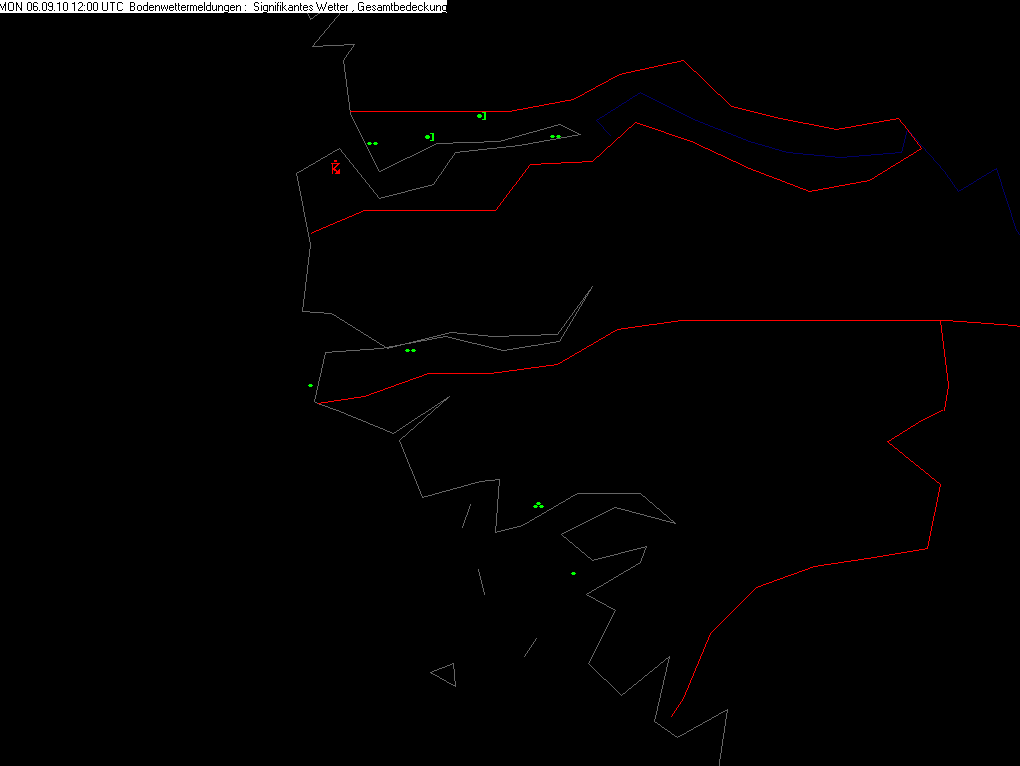Viewport: 1020px width, 766px height.
Task: Click the green triangular triple-dot station marker
Action: 538,505
